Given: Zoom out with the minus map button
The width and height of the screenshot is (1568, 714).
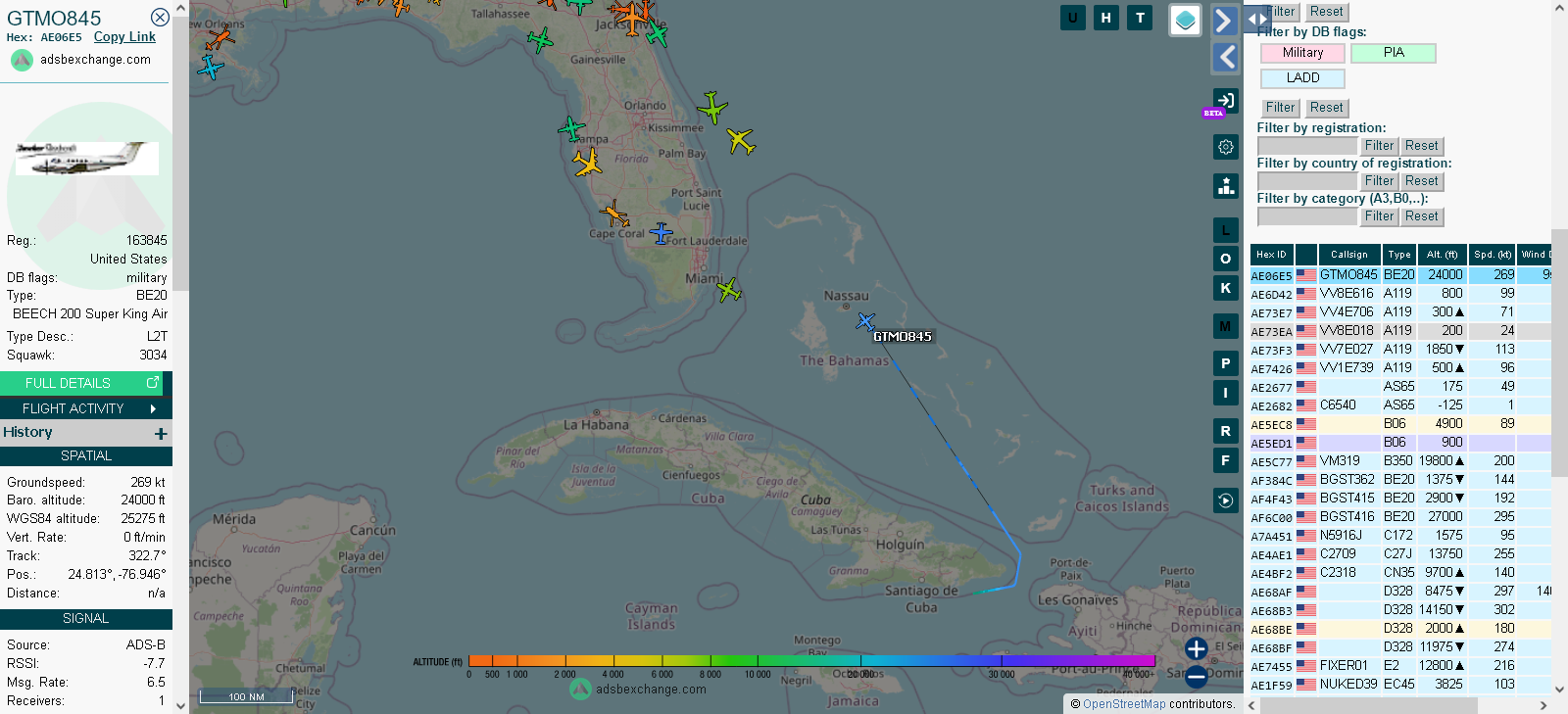Looking at the screenshot, I should (x=1196, y=676).
